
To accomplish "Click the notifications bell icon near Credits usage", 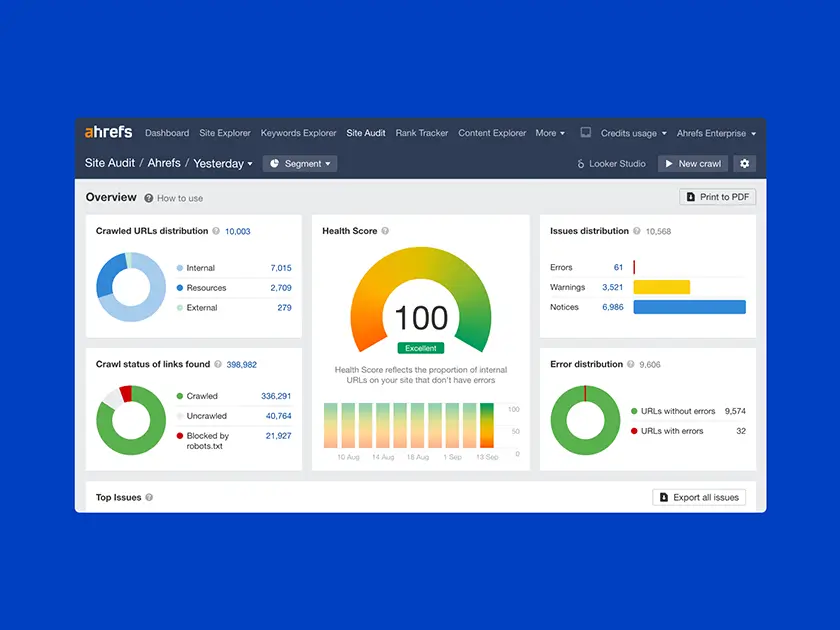I will point(587,132).
